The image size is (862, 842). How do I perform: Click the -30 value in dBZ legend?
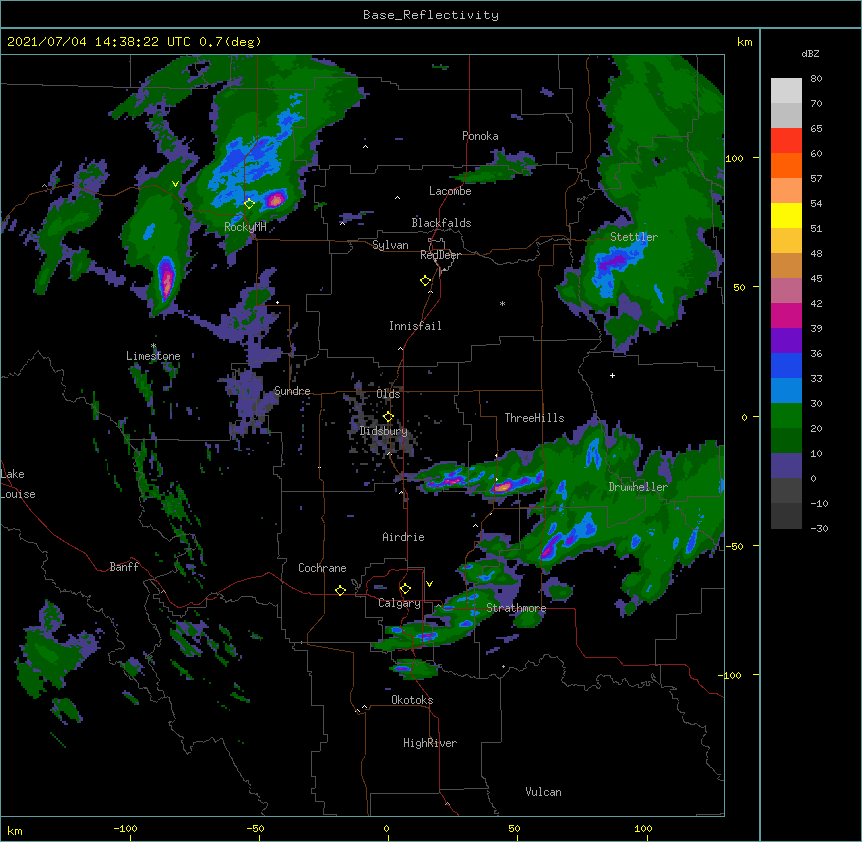(x=819, y=529)
